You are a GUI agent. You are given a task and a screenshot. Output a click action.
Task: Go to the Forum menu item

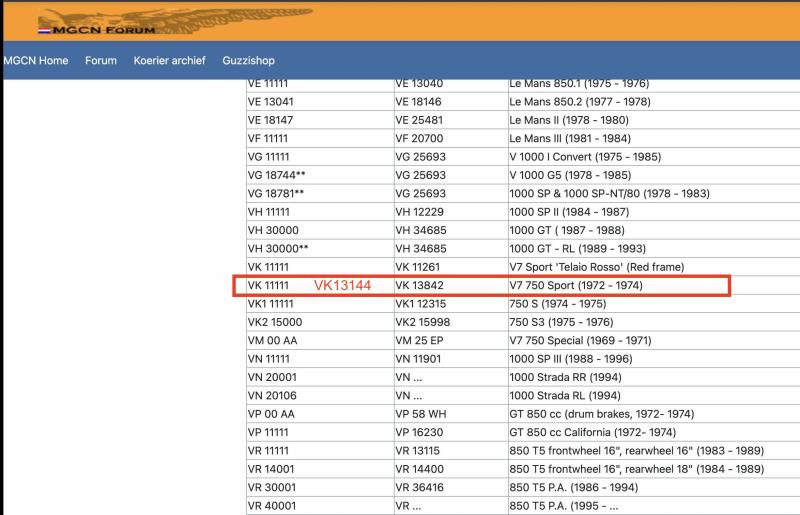[x=101, y=60]
